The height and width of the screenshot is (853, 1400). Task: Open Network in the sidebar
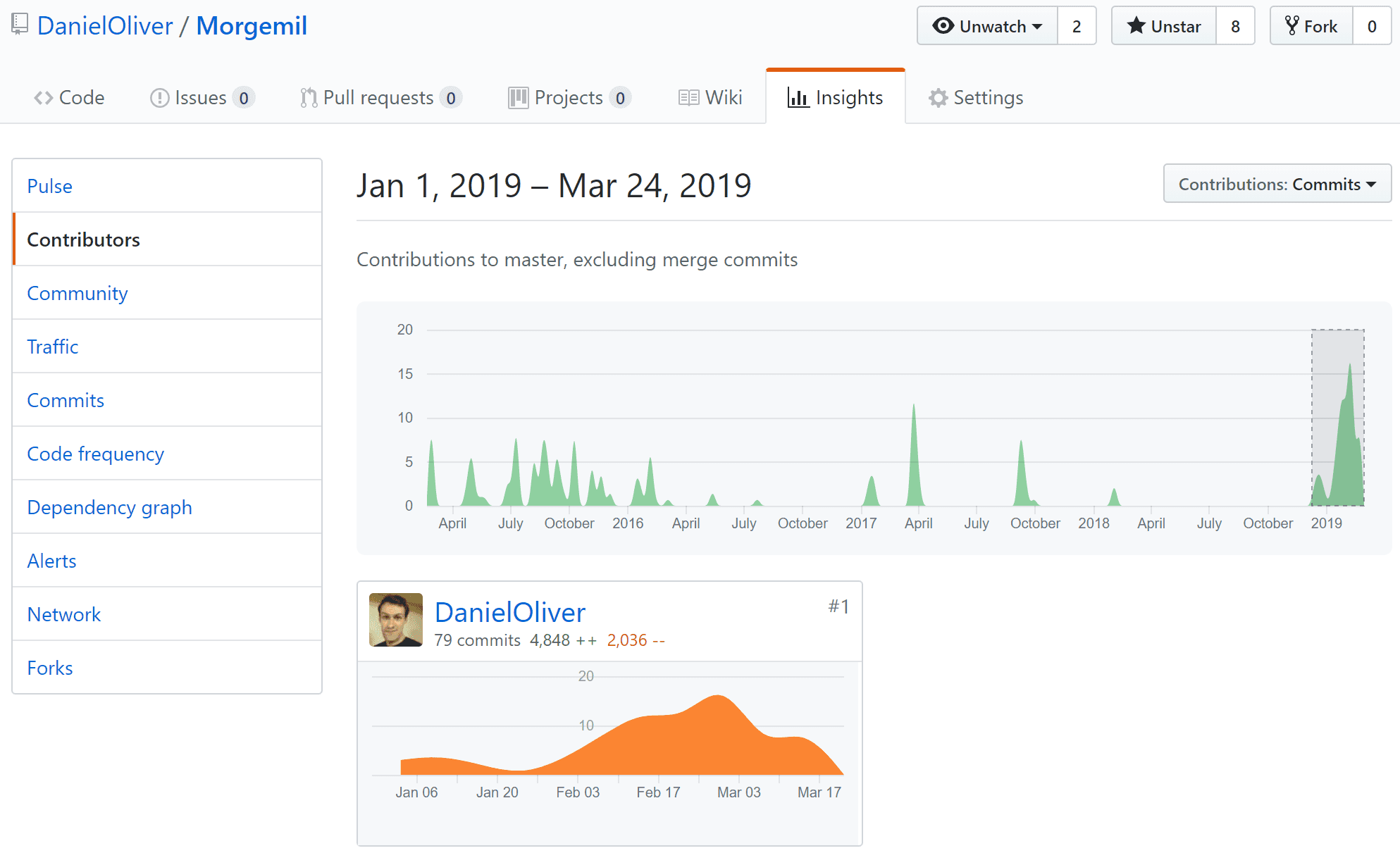[167, 614]
